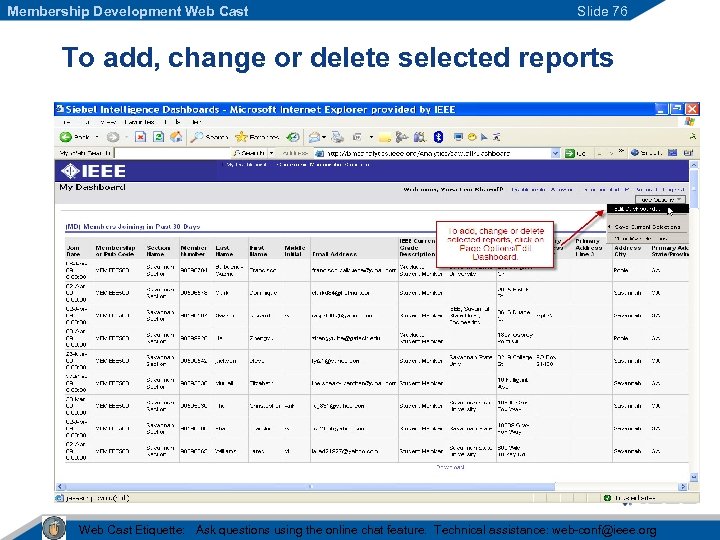
Task: Open the Favorites star toolbar button
Action: (257, 137)
